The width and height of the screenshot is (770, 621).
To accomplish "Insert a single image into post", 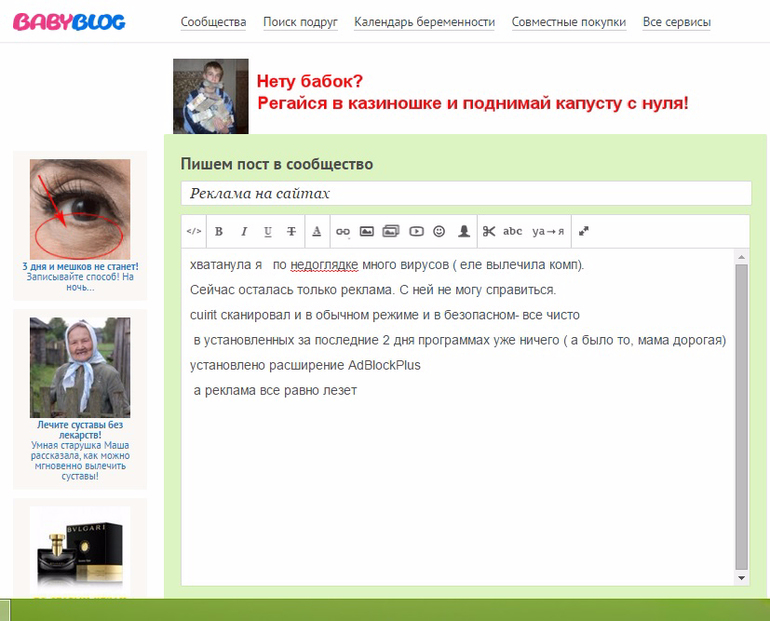I will click(x=367, y=231).
